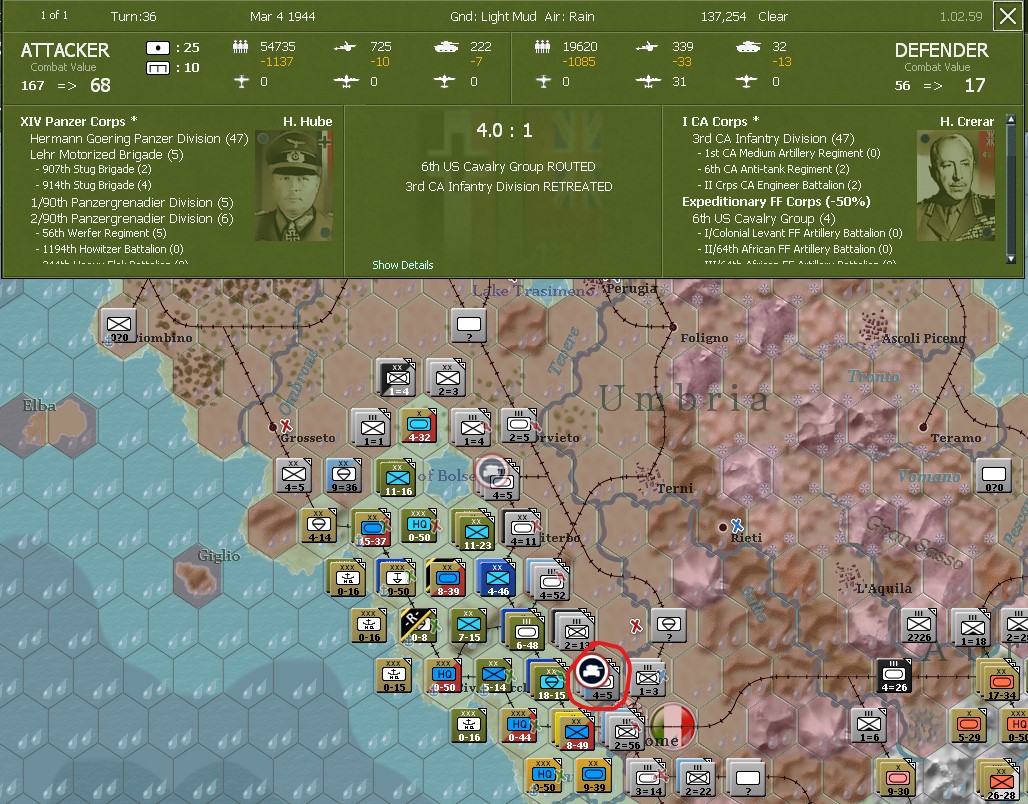Select the black 1=4 division counter

pyautogui.click(x=397, y=378)
